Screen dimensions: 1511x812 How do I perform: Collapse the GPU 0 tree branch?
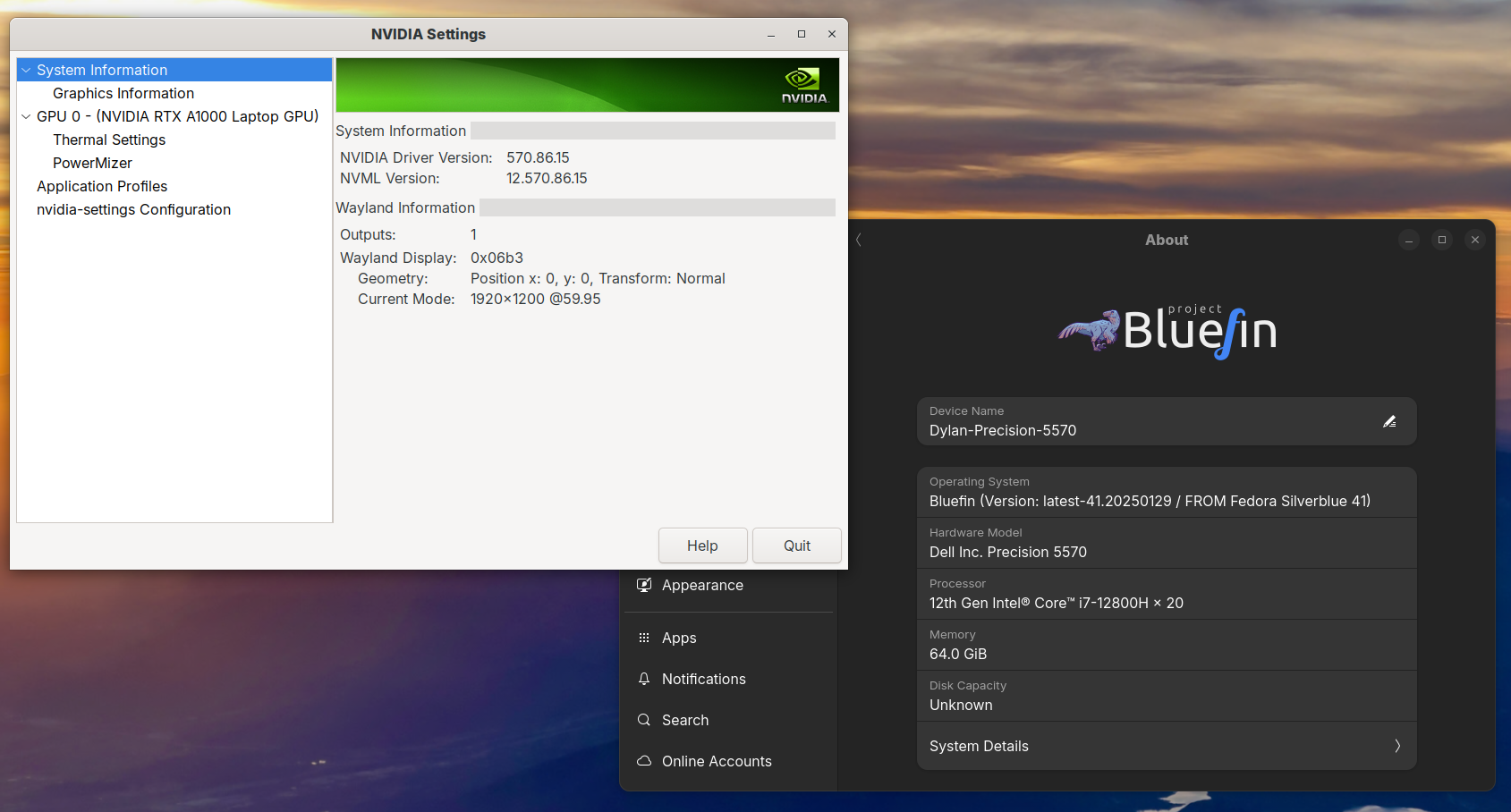coord(26,116)
